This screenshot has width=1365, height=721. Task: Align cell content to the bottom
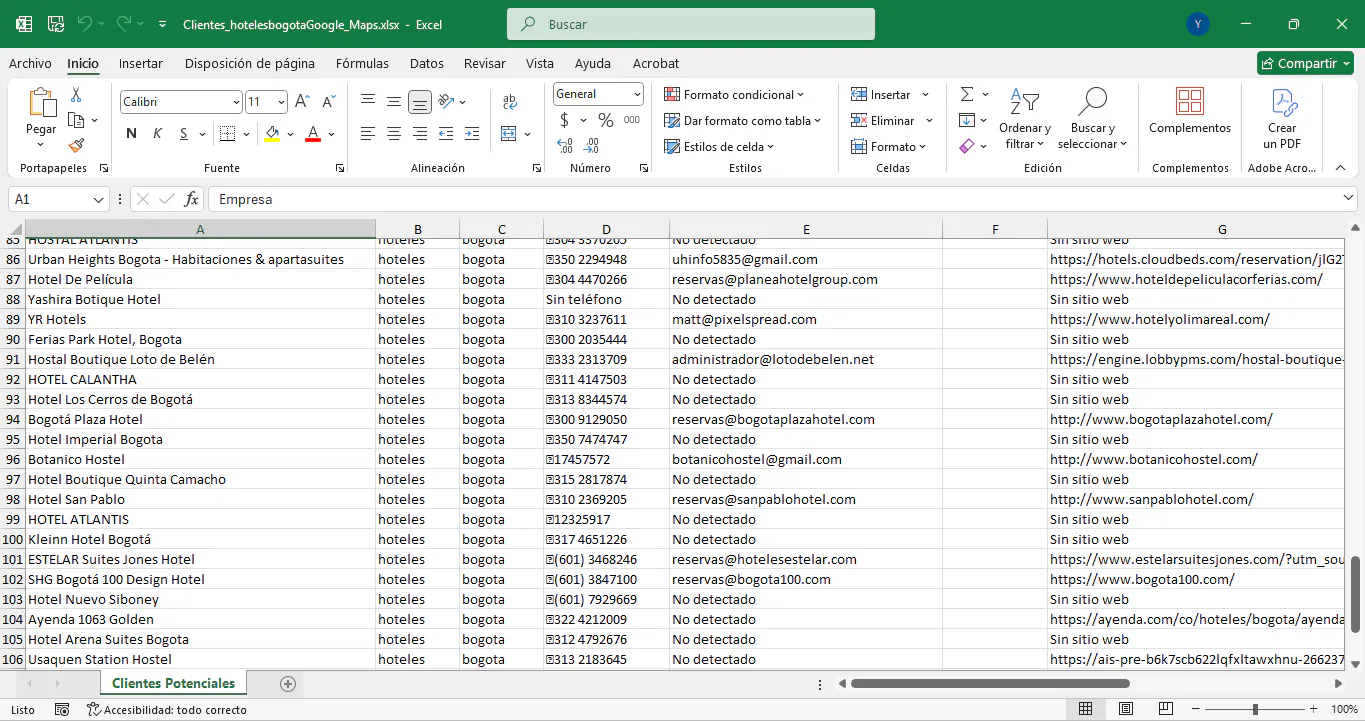(420, 101)
